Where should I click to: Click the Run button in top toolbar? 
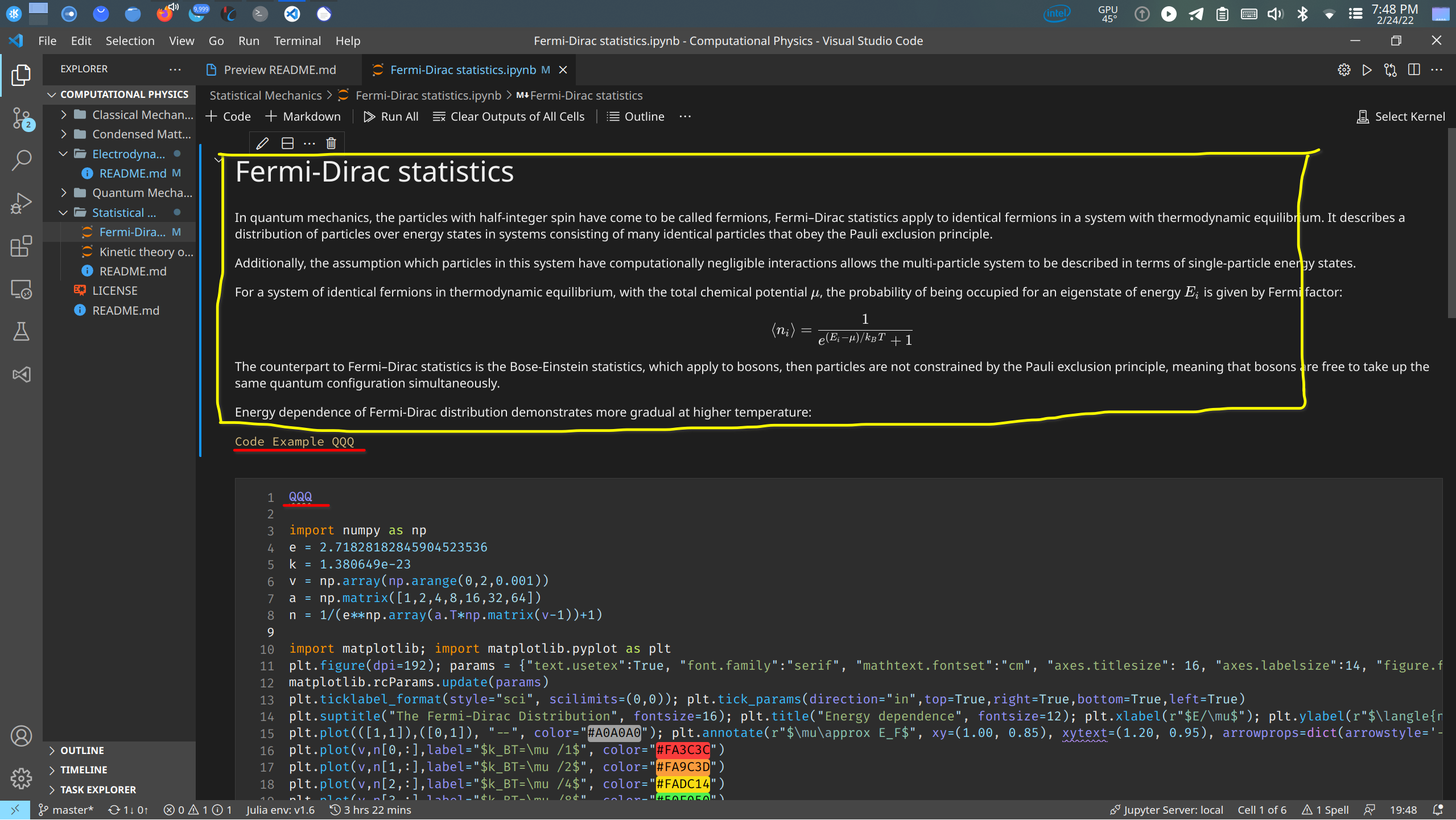click(249, 41)
